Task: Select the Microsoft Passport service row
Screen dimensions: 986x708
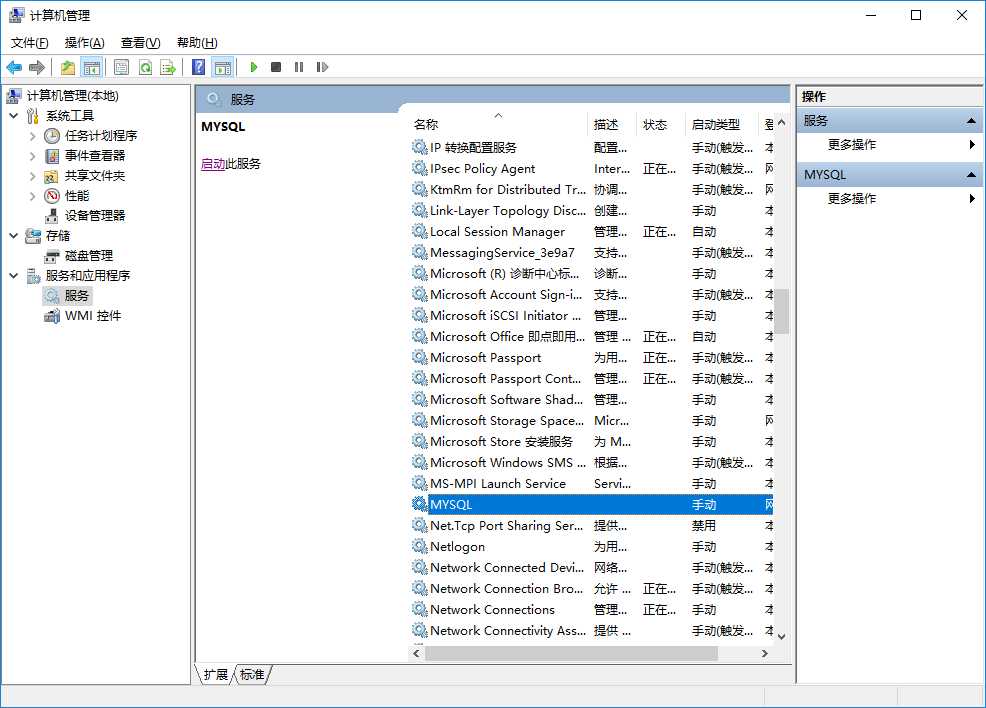Action: click(x=592, y=358)
